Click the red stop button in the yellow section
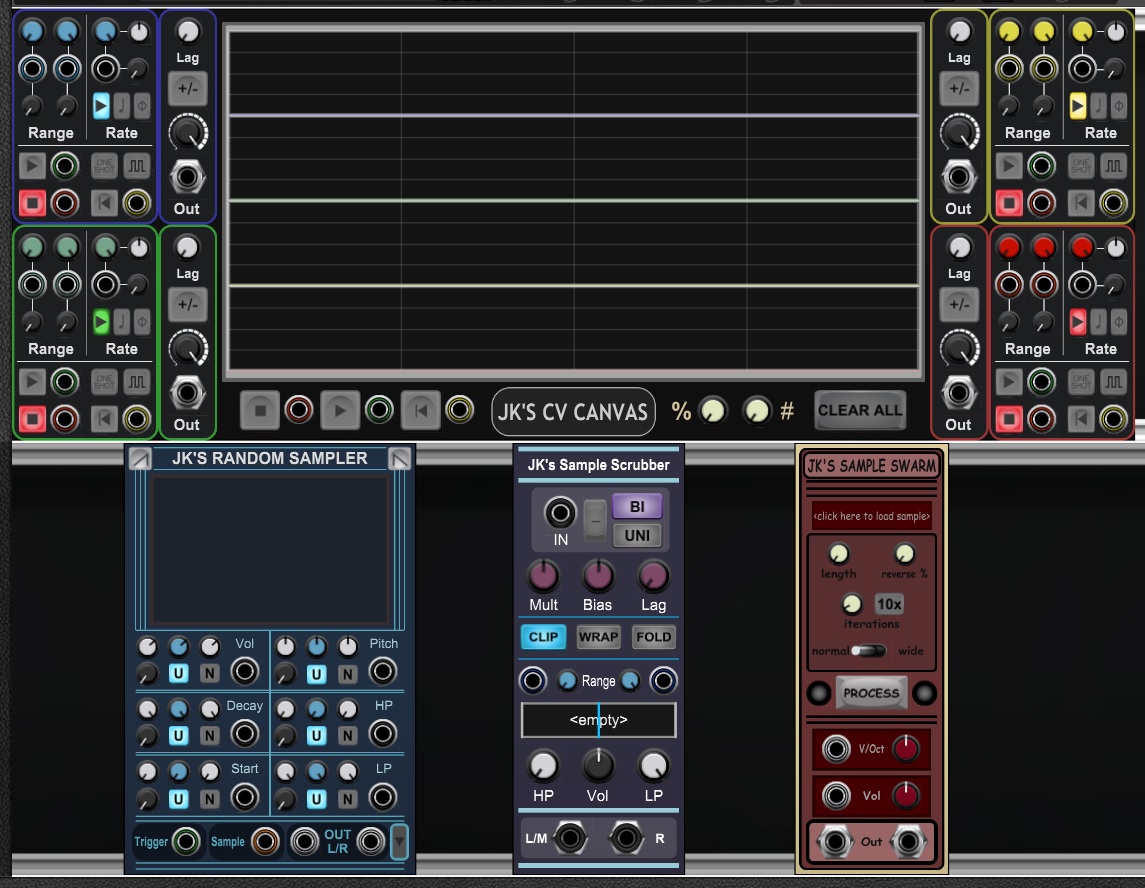Screen dimensions: 1145x888 coord(1008,203)
